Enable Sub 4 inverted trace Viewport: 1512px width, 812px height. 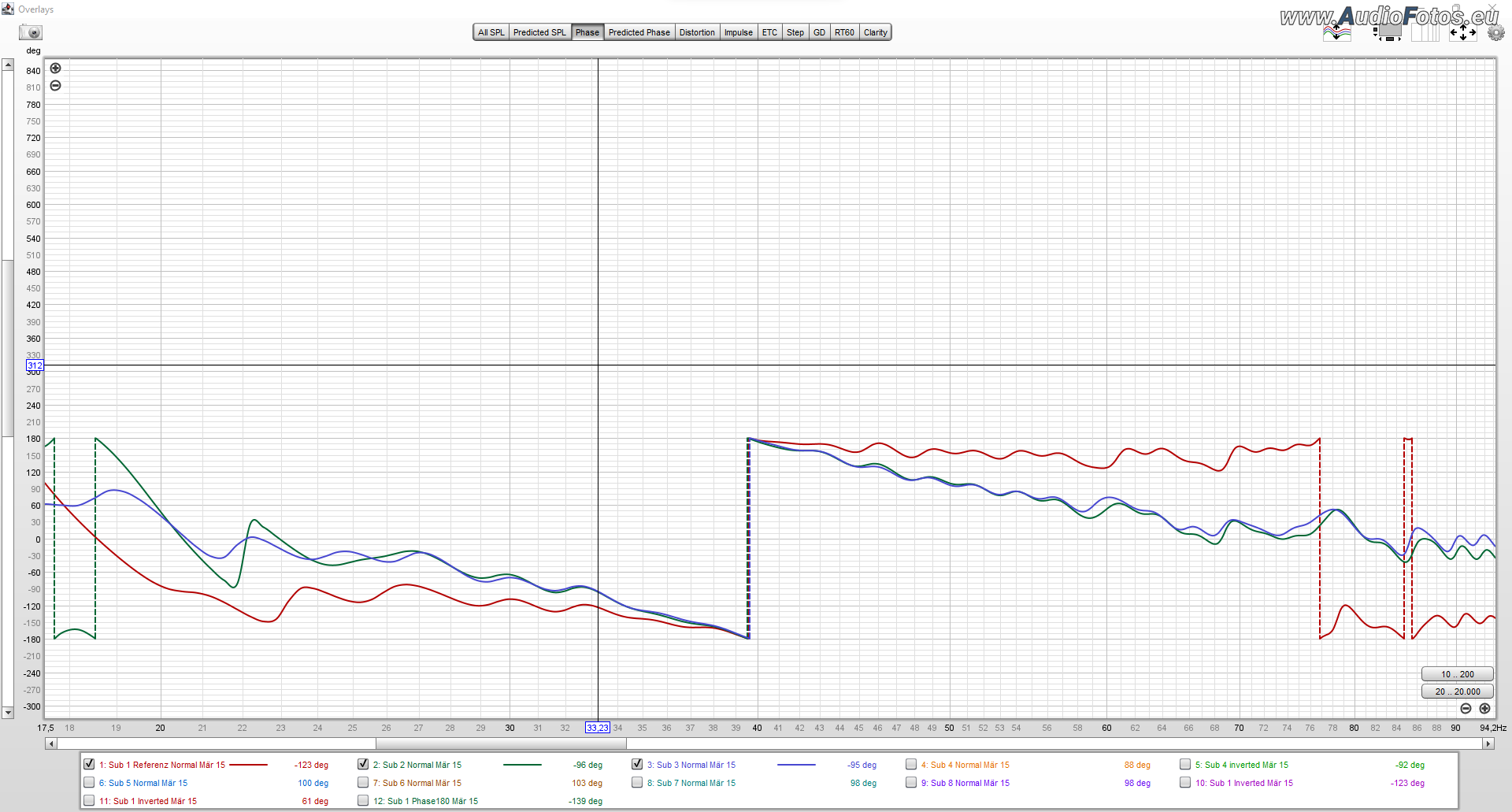1185,764
